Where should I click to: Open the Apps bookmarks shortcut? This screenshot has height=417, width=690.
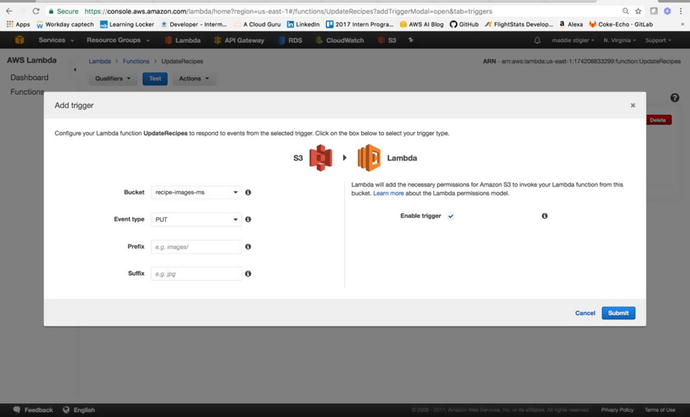[x=17, y=23]
